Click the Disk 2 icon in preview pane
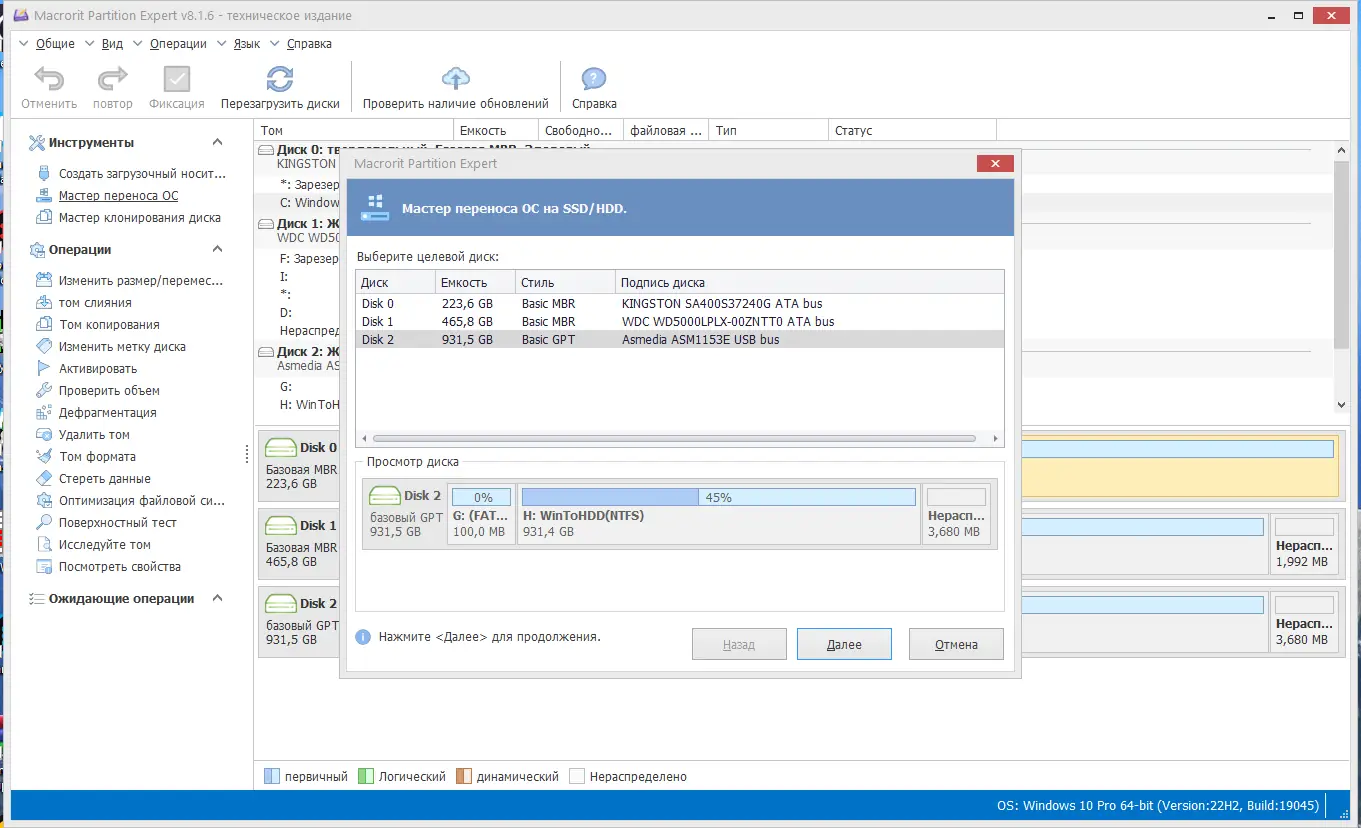 coord(384,495)
